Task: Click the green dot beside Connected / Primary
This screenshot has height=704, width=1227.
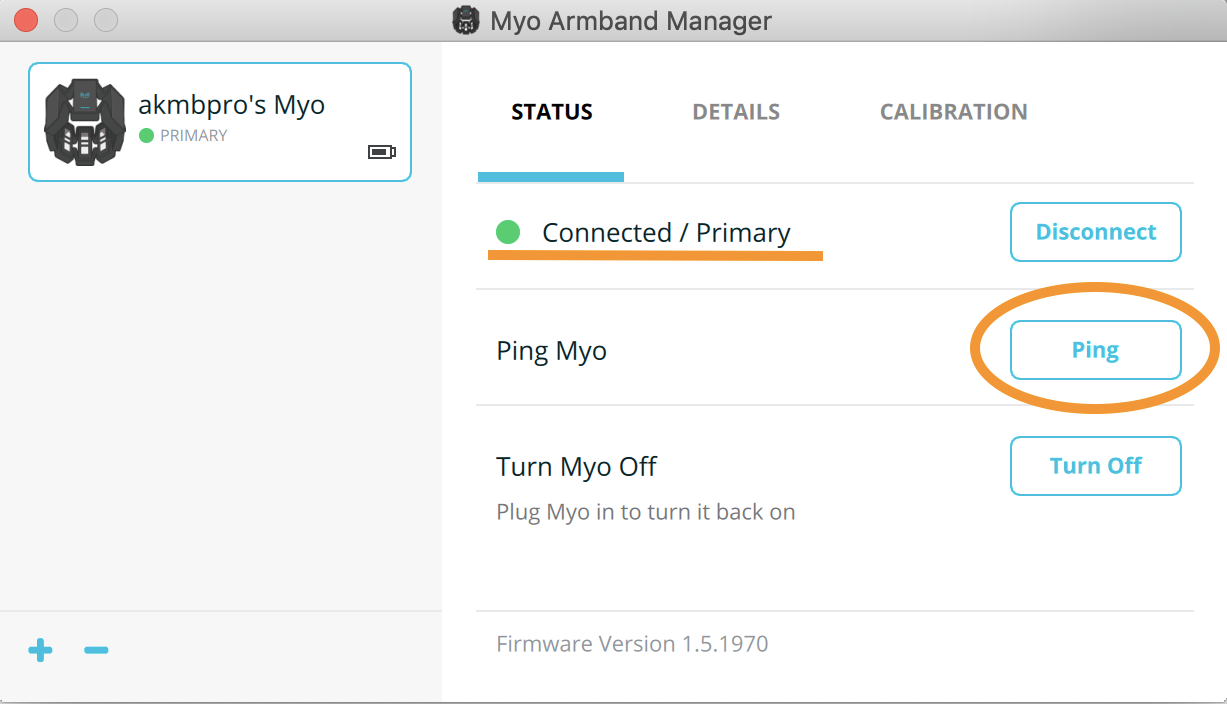Action: (508, 232)
